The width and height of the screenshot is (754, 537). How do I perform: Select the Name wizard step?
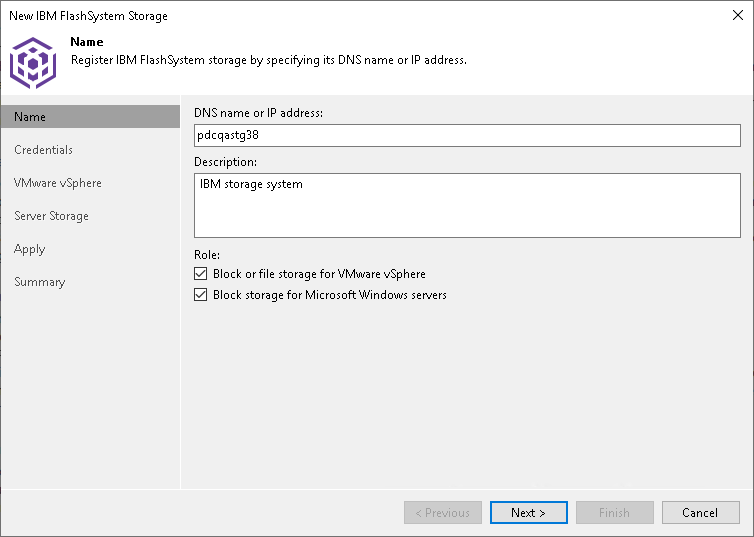90,117
